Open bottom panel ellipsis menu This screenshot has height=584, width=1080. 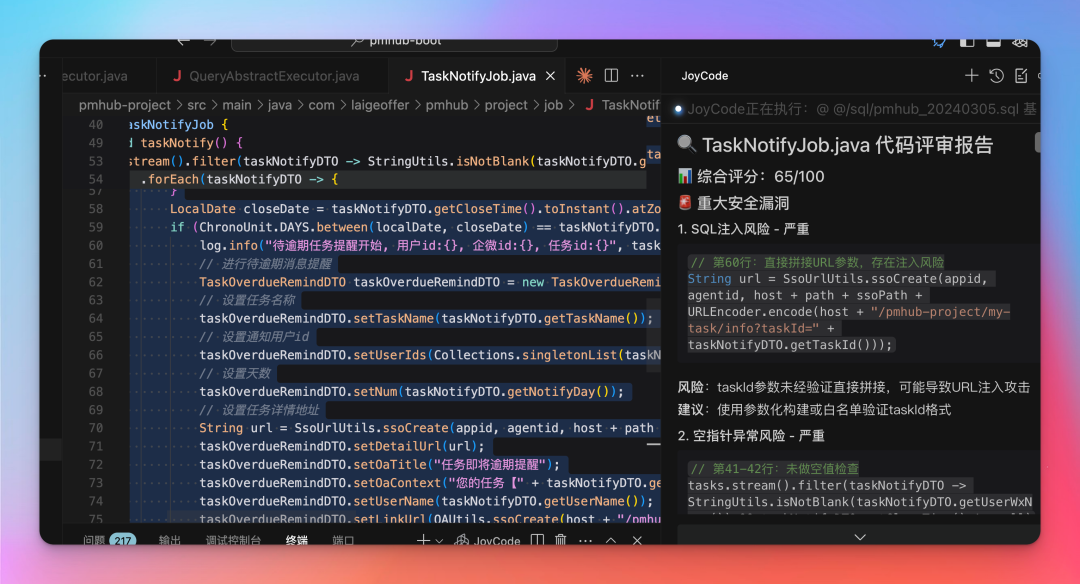(x=585, y=541)
